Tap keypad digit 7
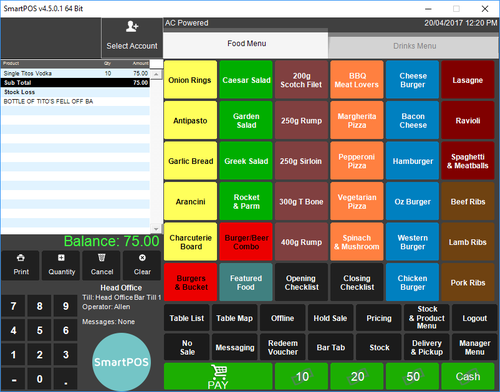The height and width of the screenshot is (392, 500). [x=13, y=306]
